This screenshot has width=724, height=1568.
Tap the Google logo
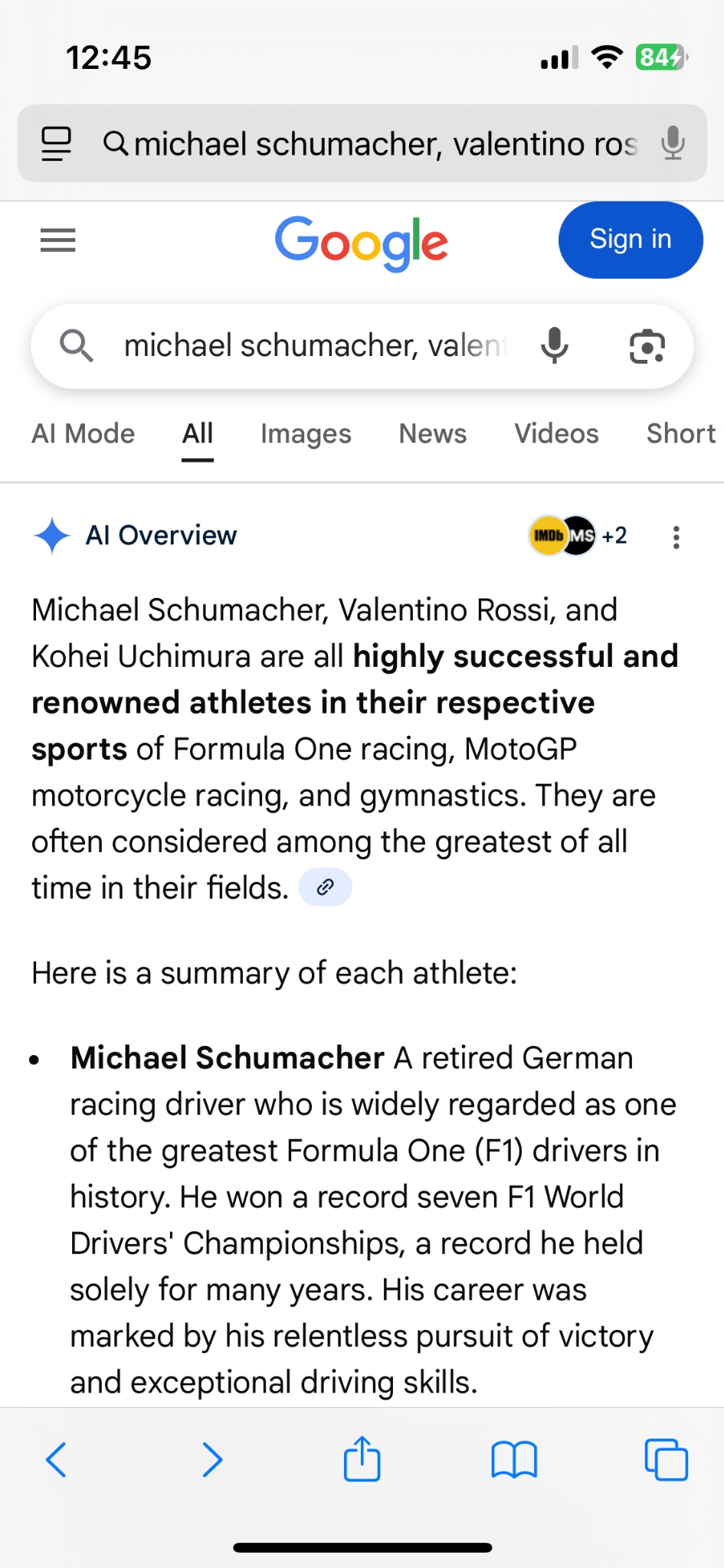click(x=362, y=242)
